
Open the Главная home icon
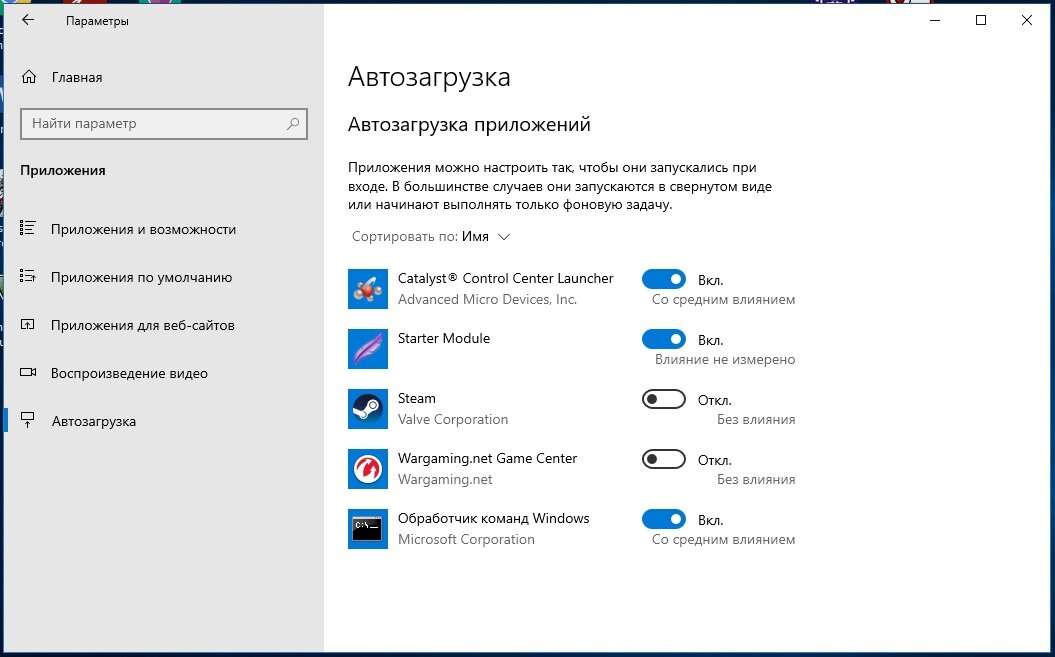[x=29, y=77]
